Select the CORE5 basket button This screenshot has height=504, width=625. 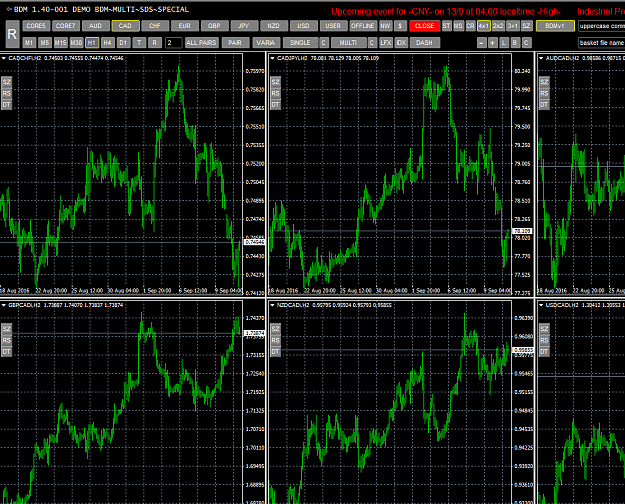(x=36, y=26)
